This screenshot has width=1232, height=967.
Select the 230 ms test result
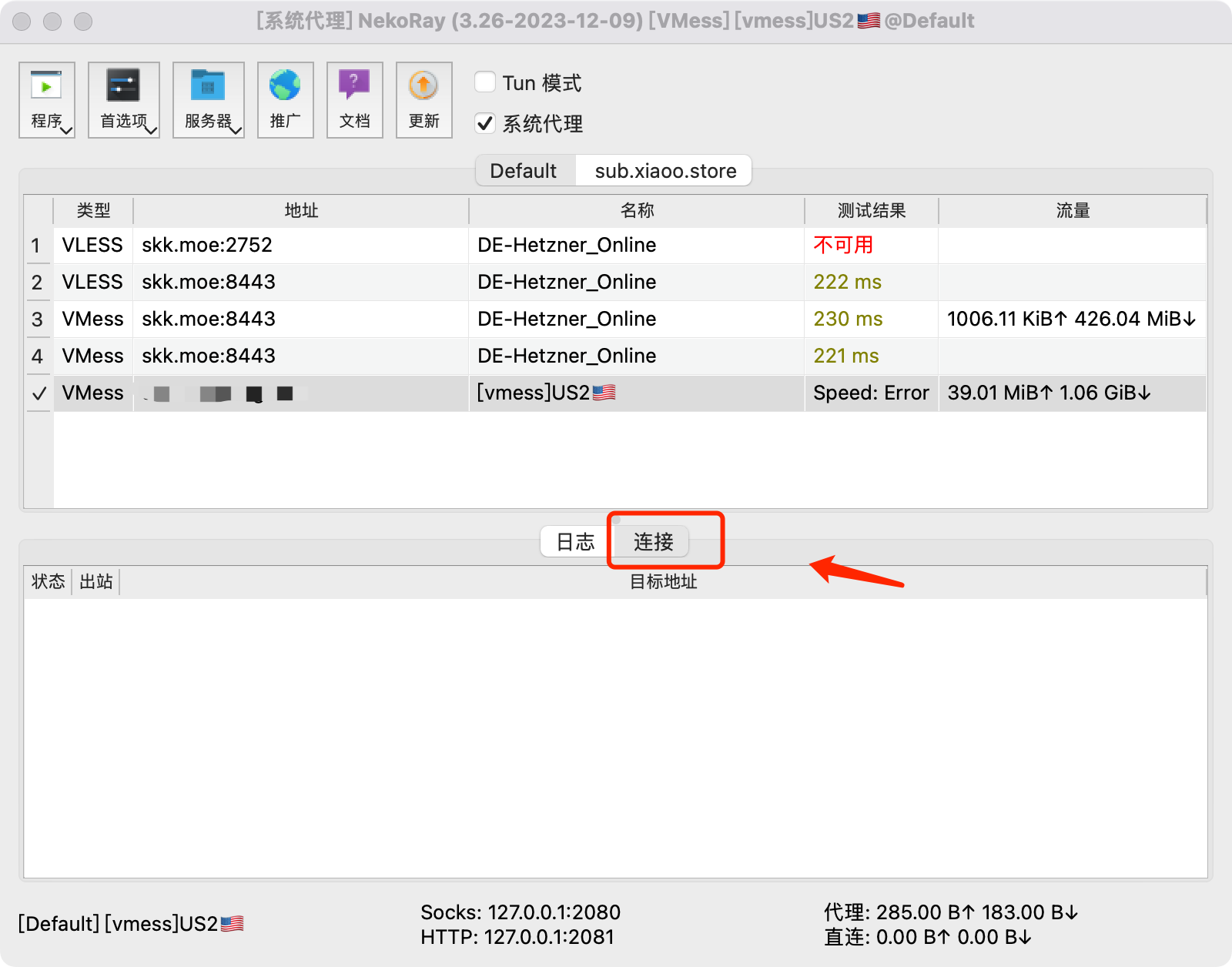(x=872, y=319)
